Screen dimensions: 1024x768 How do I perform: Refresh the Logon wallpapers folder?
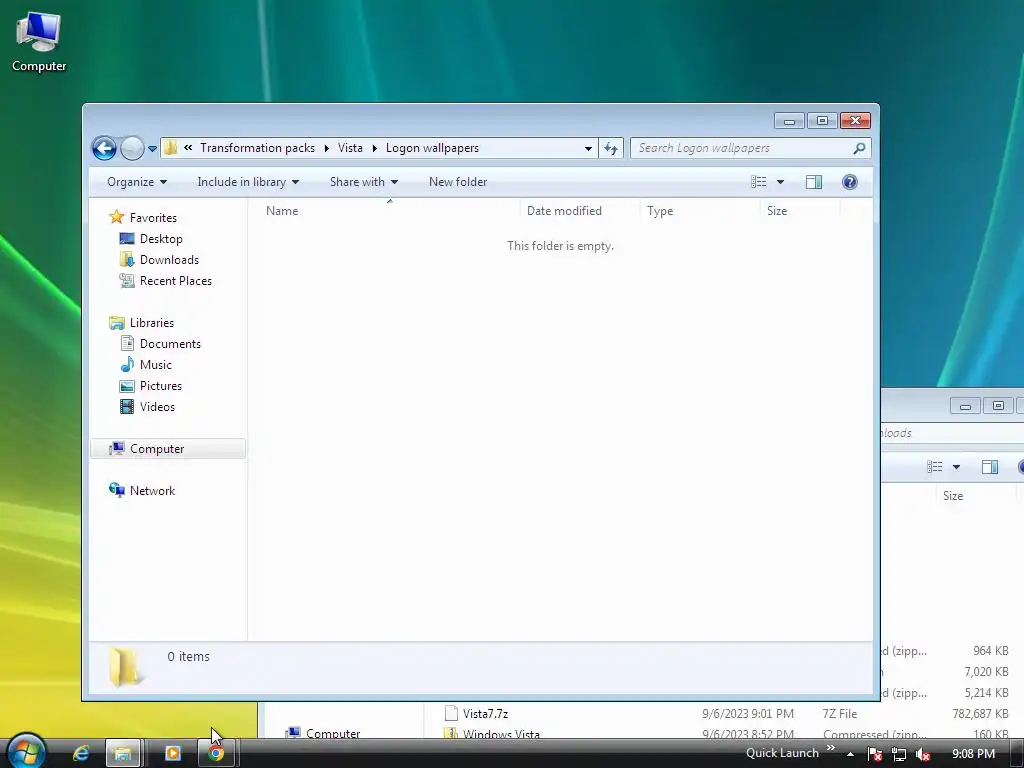611,148
